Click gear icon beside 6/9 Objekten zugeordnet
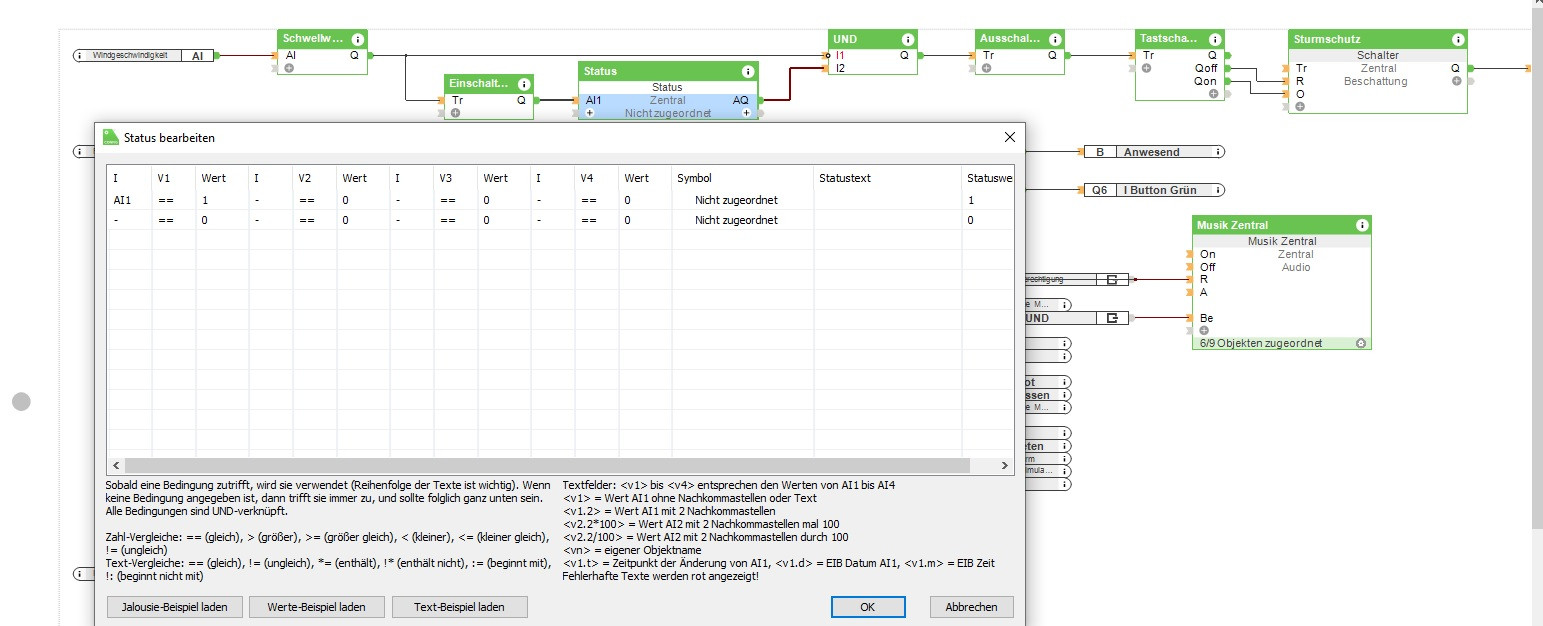Image resolution: width=1543 pixels, height=626 pixels. (1360, 343)
